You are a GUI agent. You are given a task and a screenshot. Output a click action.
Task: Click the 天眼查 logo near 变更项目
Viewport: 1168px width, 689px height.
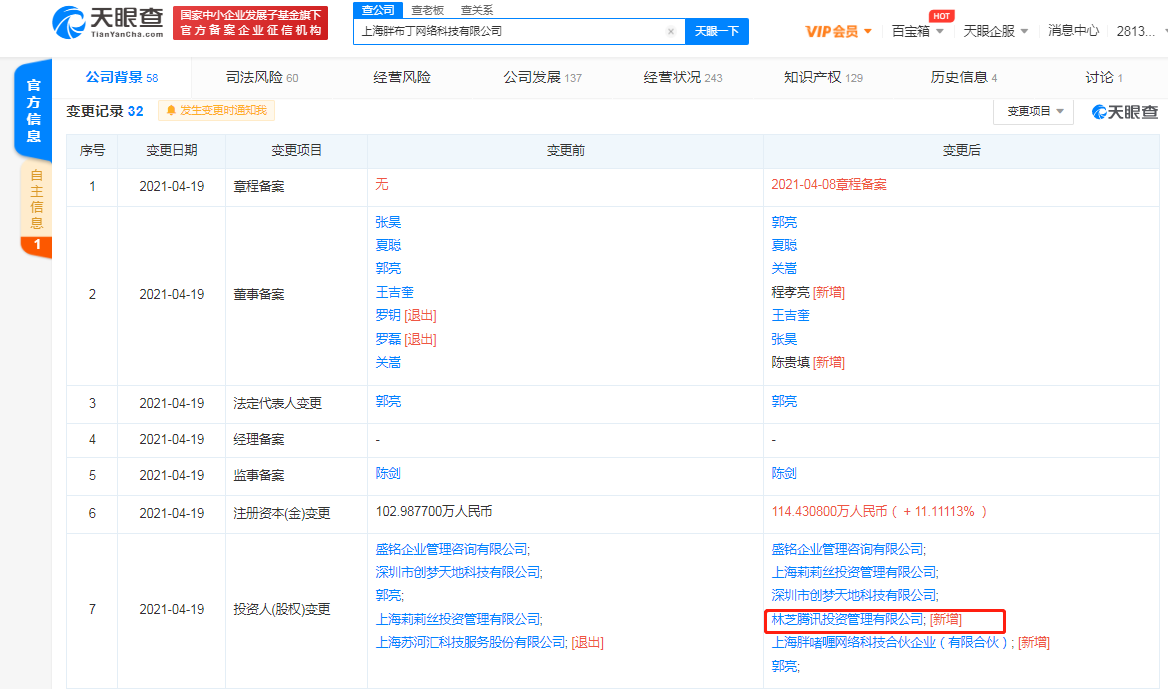coord(1123,112)
